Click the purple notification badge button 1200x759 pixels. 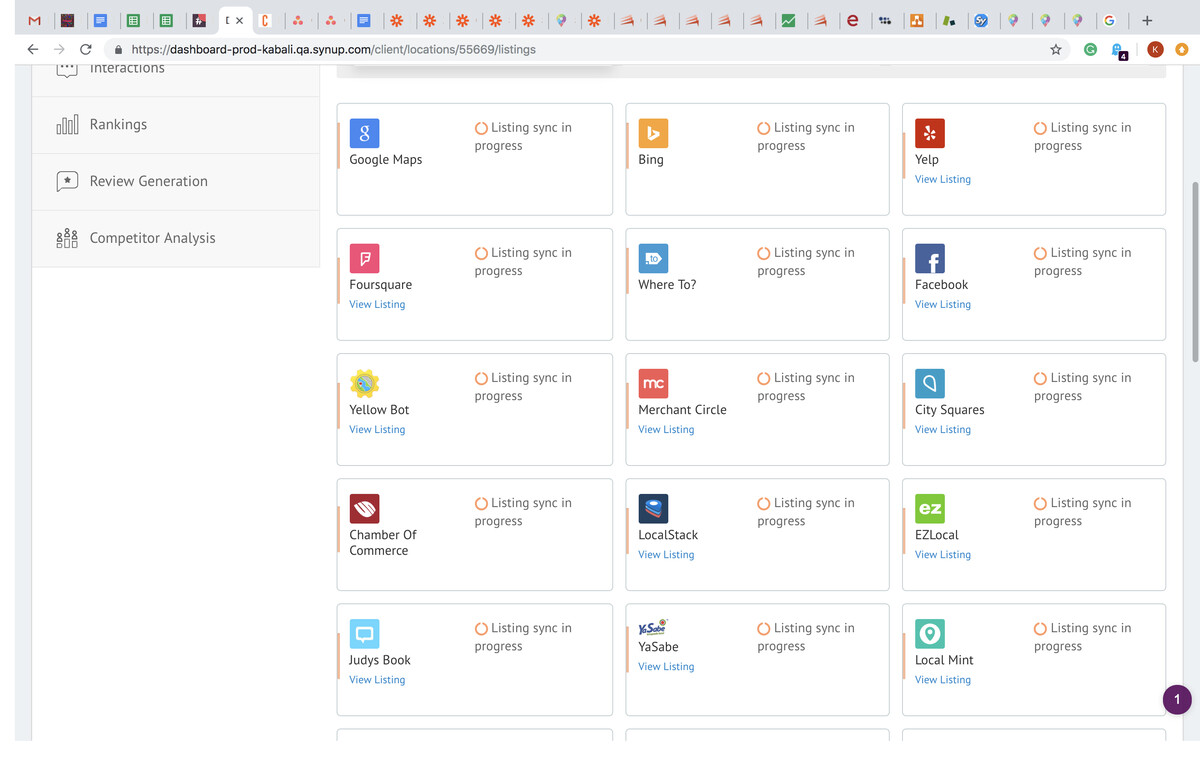click(x=1177, y=700)
